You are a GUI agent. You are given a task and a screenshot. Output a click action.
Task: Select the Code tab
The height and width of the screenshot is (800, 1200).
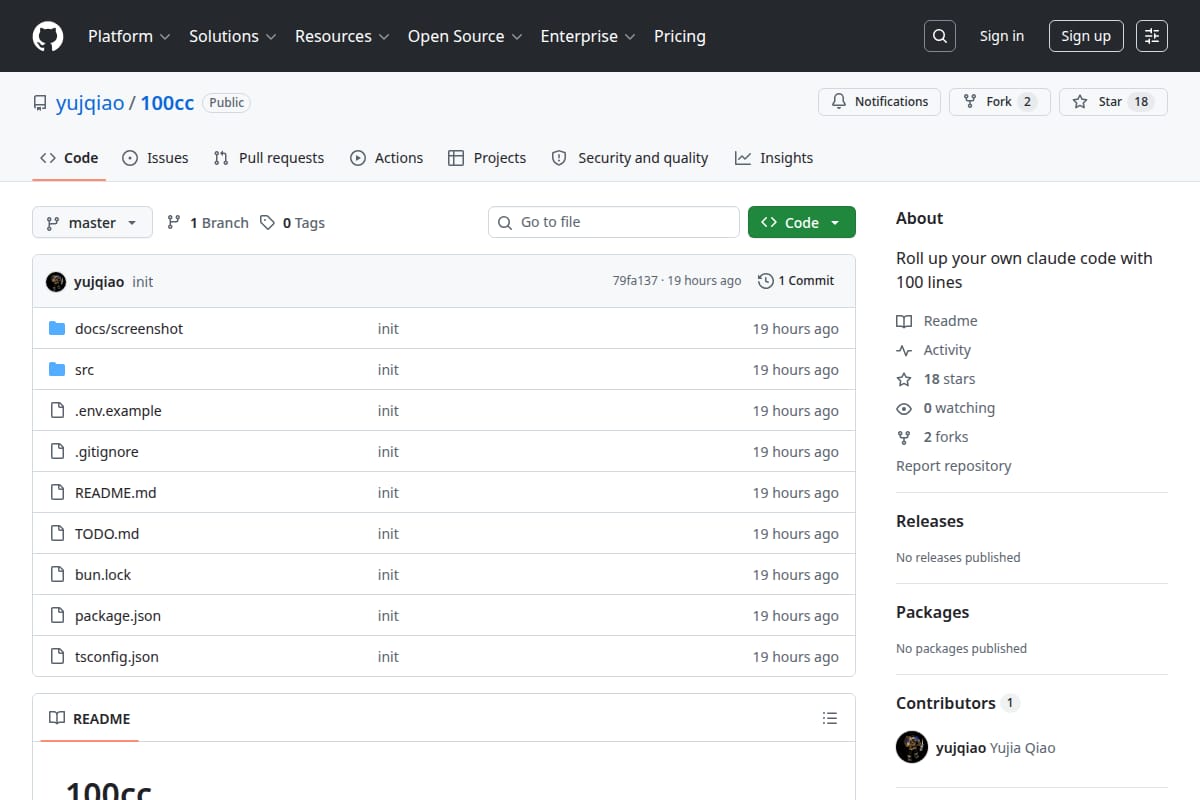(x=69, y=158)
